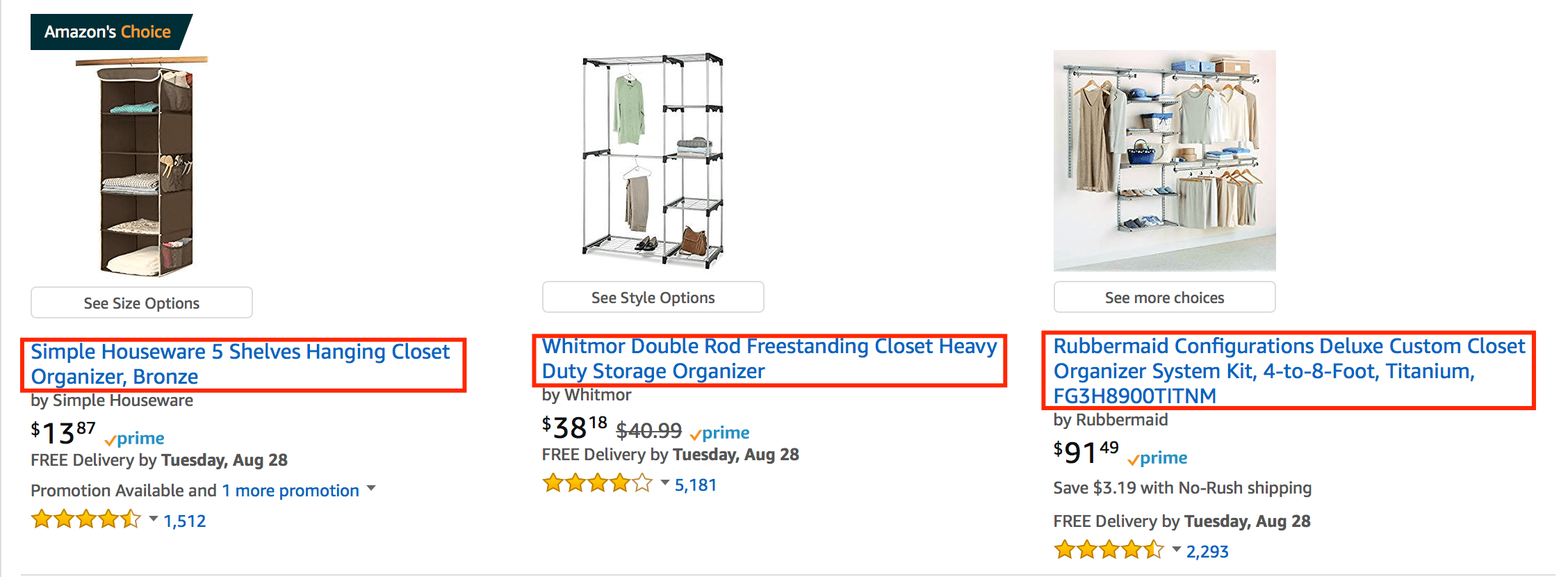Open Simple Houseware 5 Shelves Organizer title link
Screen dimensions: 1568x577
240,364
